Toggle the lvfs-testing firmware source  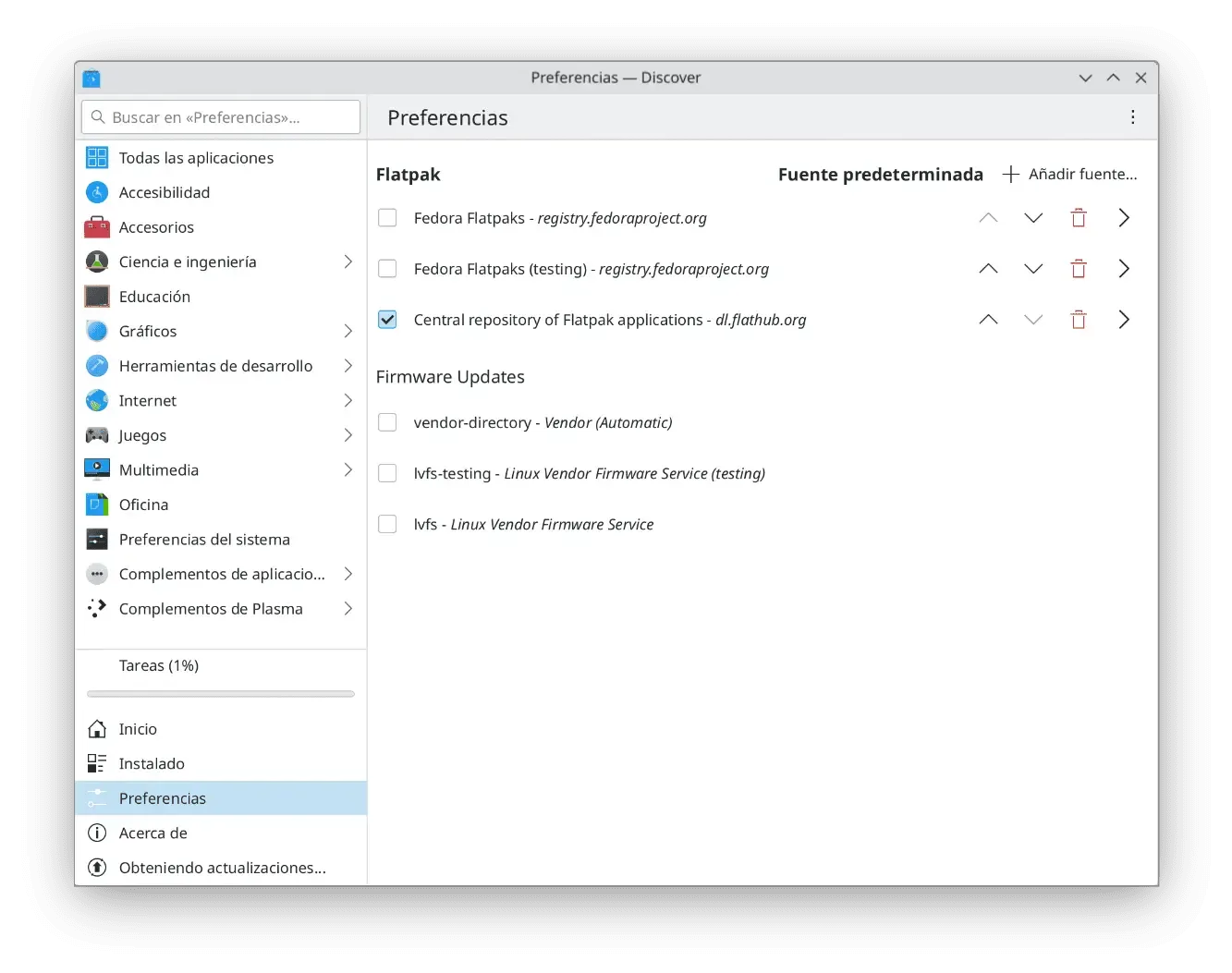point(387,473)
